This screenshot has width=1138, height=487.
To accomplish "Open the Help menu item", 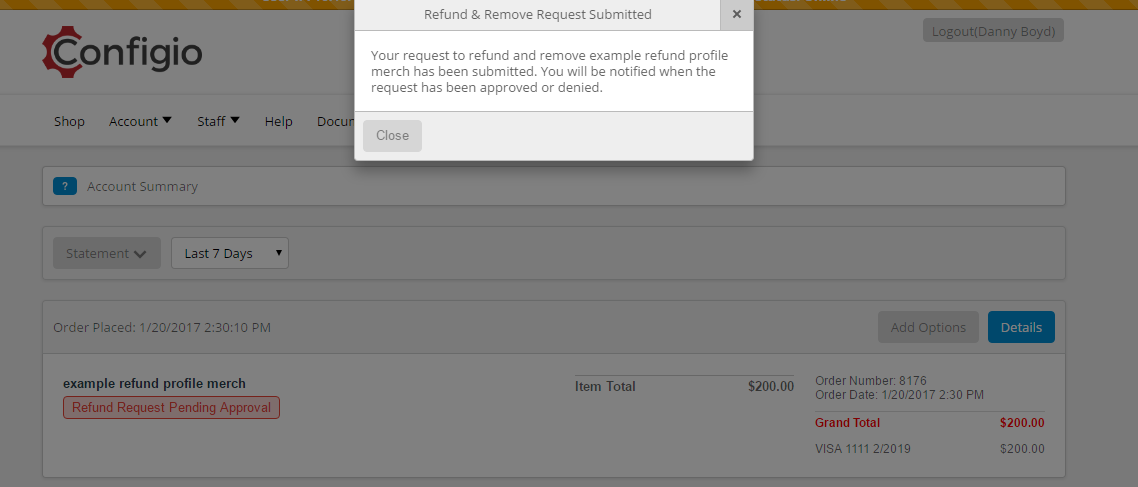I will click(x=279, y=121).
